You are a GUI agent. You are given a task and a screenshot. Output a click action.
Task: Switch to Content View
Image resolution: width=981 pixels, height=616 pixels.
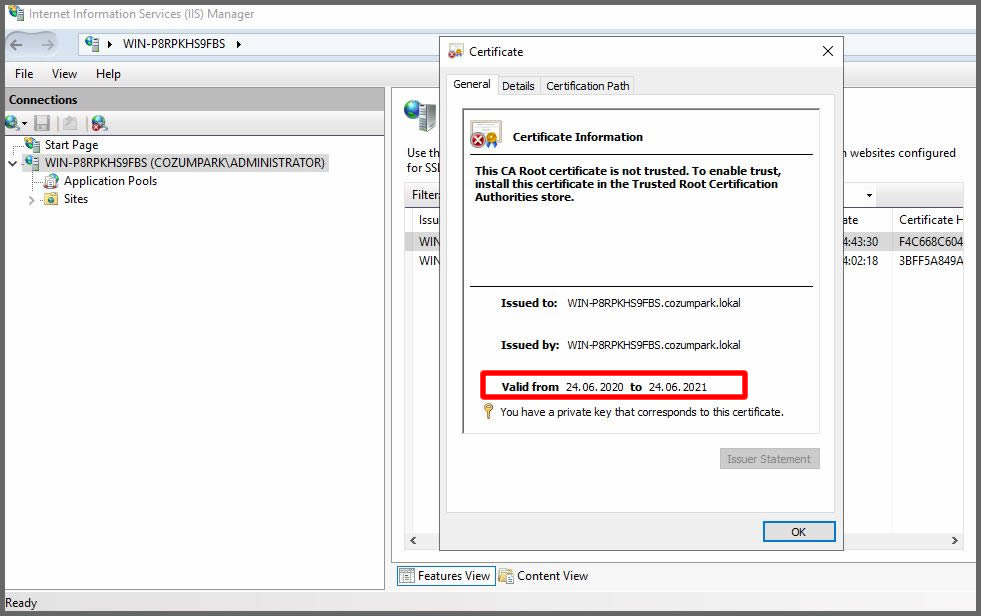pos(544,575)
